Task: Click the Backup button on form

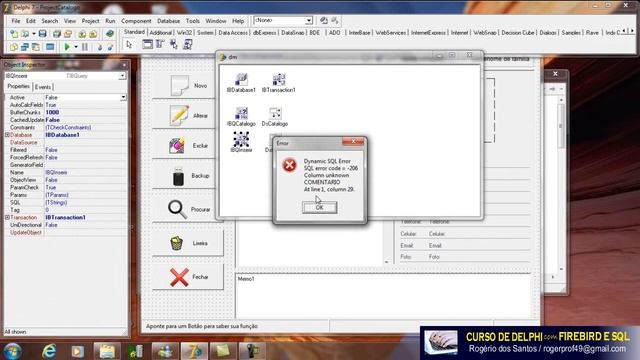Action: [188, 176]
